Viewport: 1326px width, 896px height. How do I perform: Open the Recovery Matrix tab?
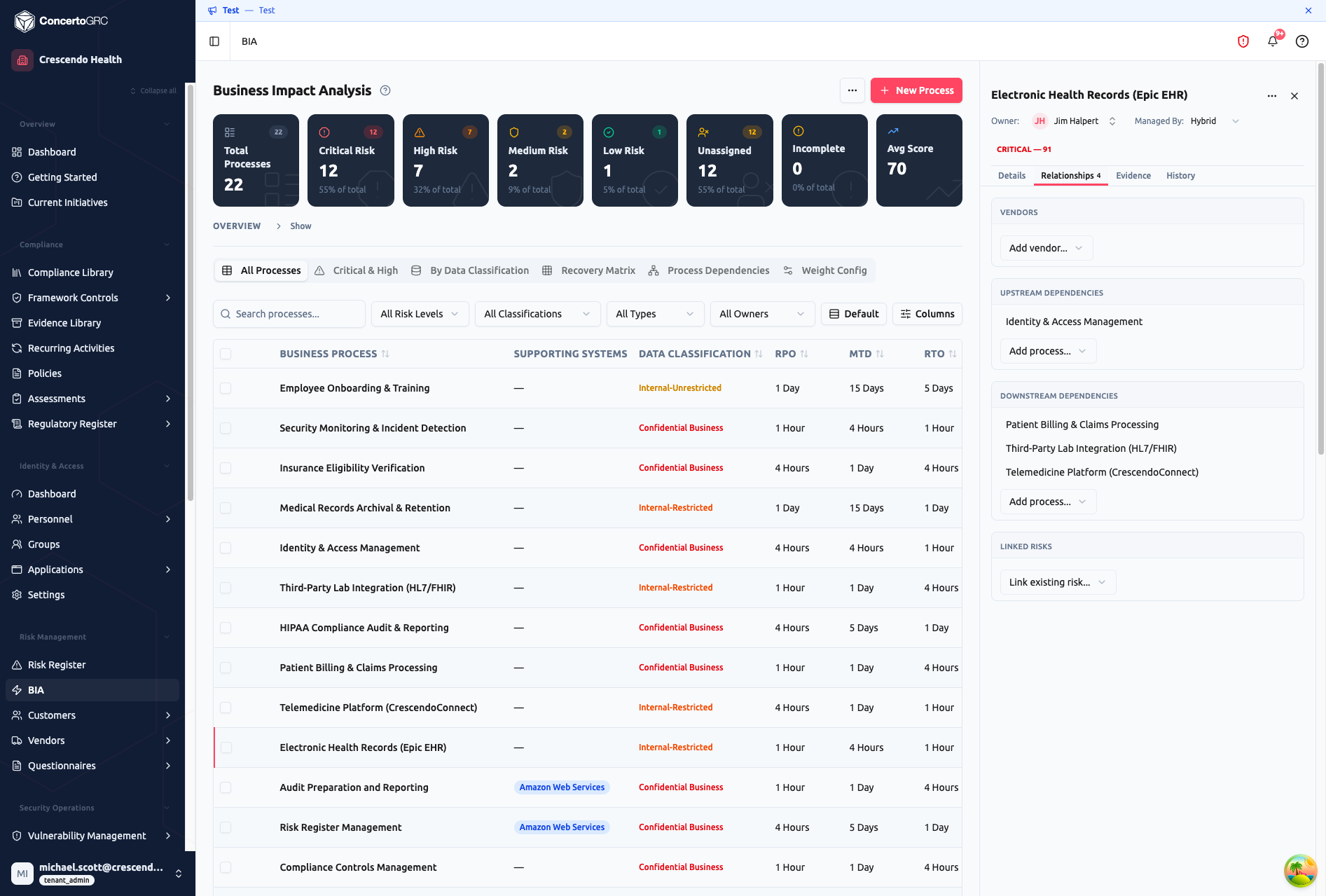coord(589,270)
